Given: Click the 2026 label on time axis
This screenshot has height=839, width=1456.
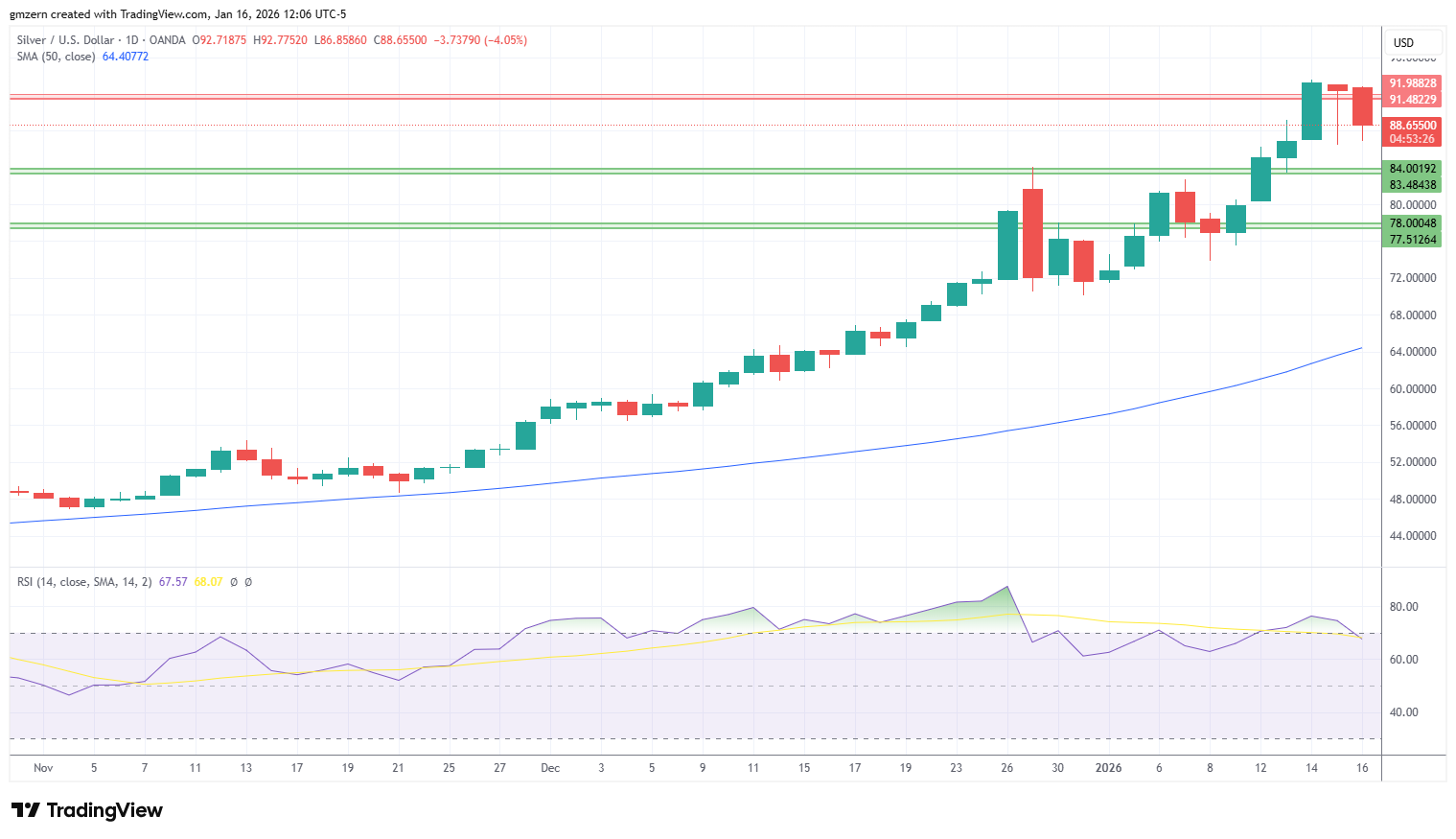Looking at the screenshot, I should coord(1108,768).
